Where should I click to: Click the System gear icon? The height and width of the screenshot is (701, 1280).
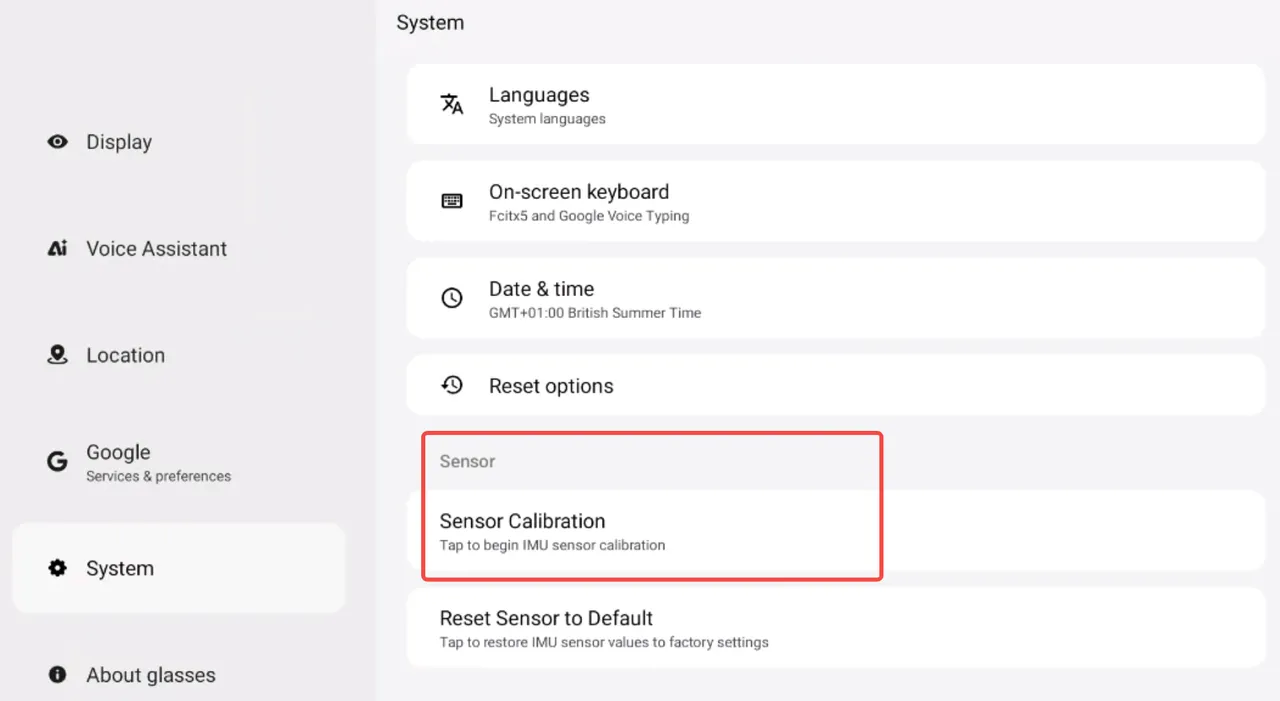pyautogui.click(x=58, y=568)
